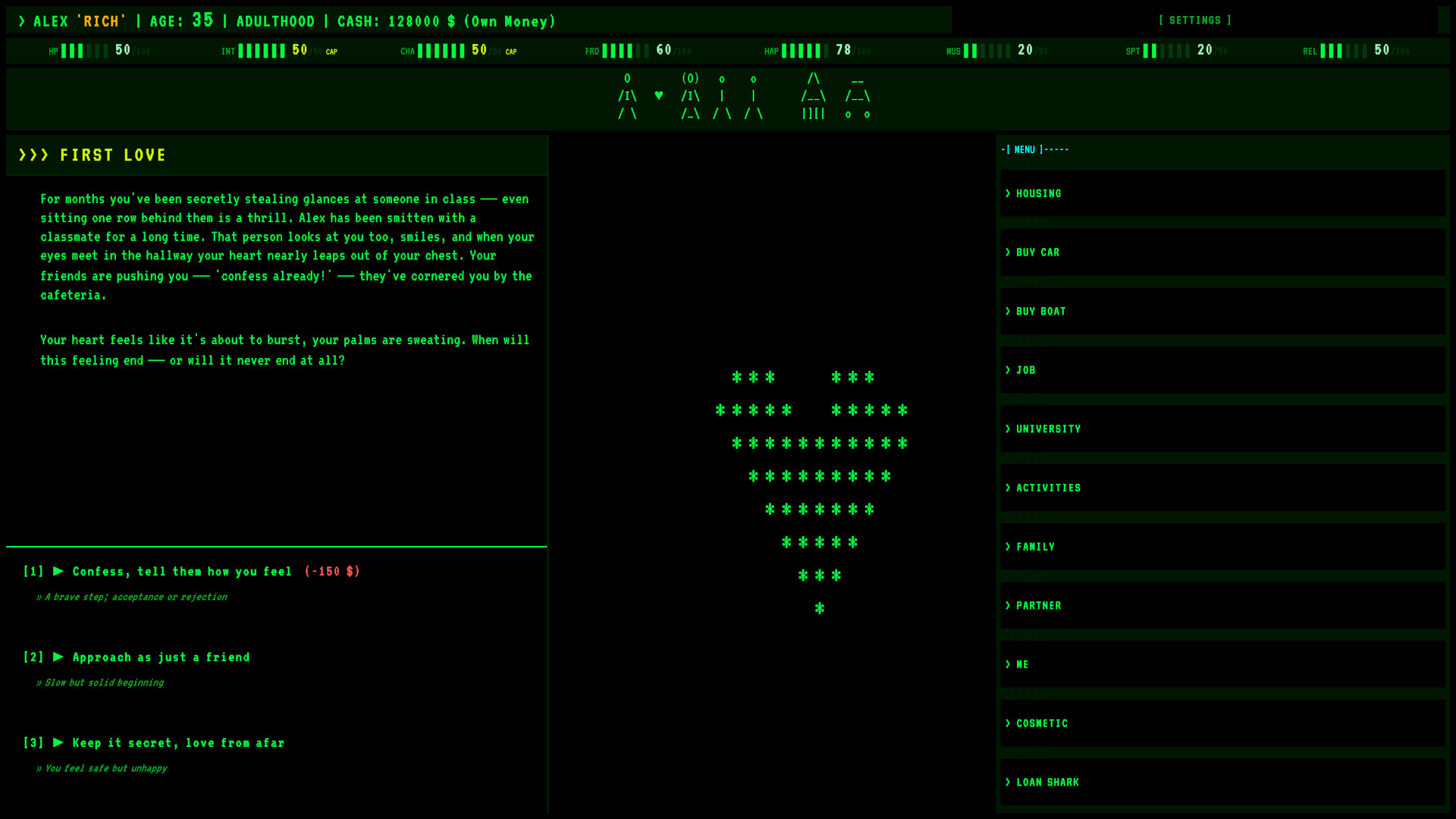The image size is (1456, 819).
Task: Click the ASCII house icon
Action: 814,96
